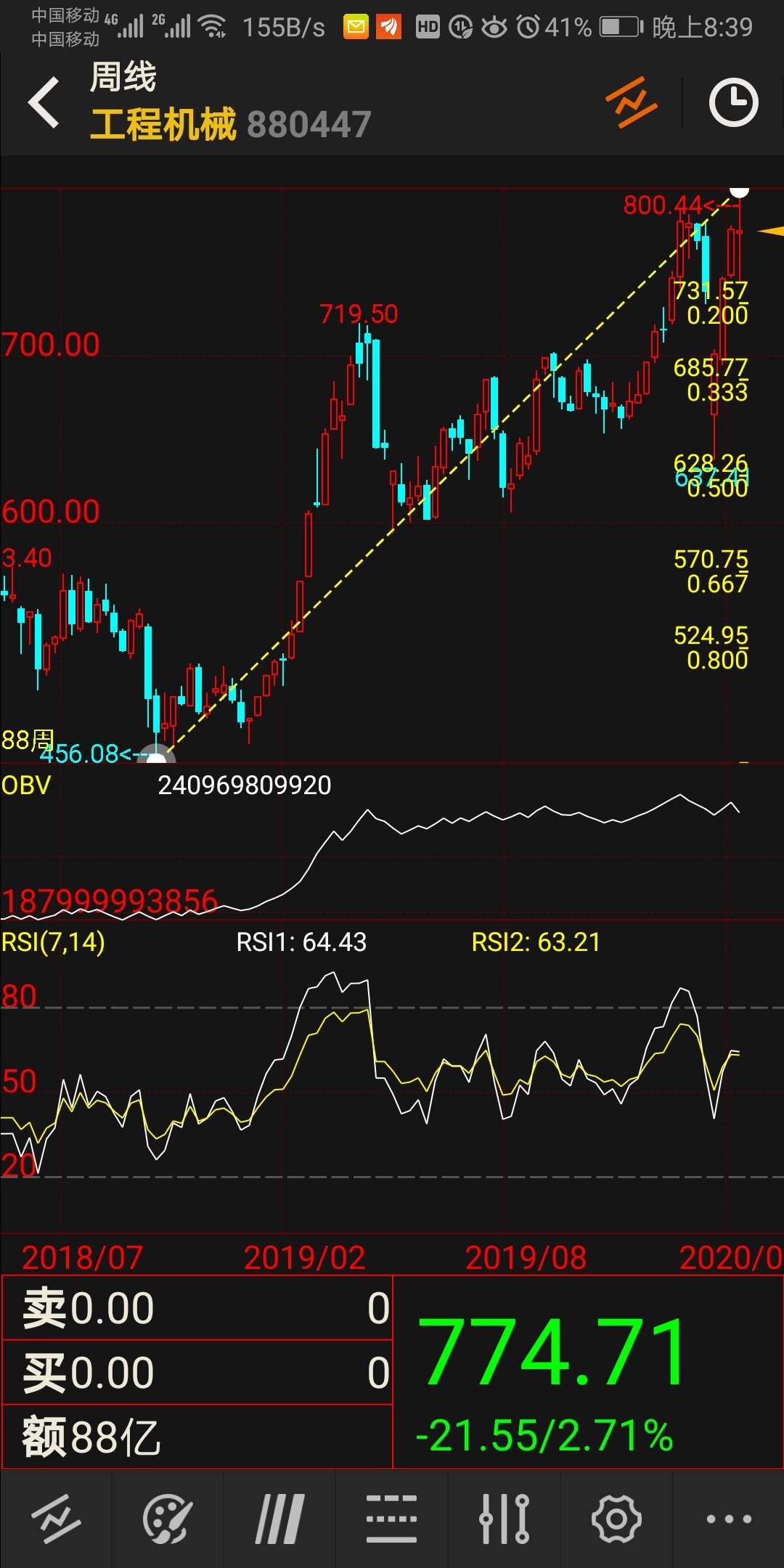Tap the 买0.00 buy row
The image size is (784, 1568).
[x=197, y=1372]
